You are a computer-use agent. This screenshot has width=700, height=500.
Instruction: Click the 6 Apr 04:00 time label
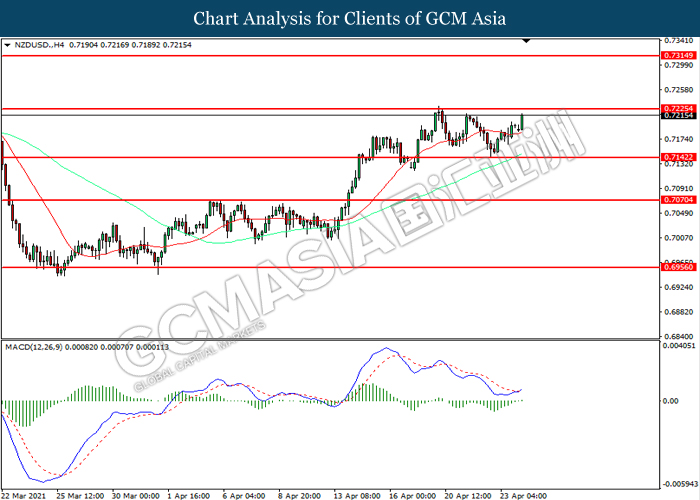pos(244,496)
